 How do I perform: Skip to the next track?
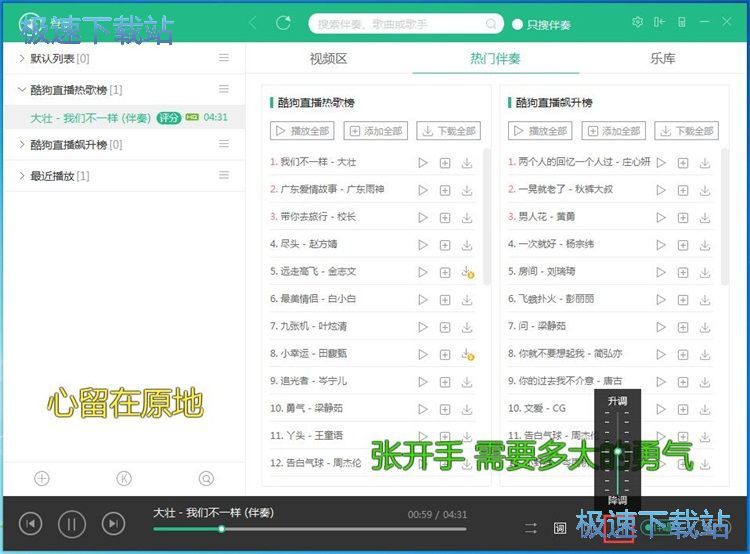click(x=114, y=523)
